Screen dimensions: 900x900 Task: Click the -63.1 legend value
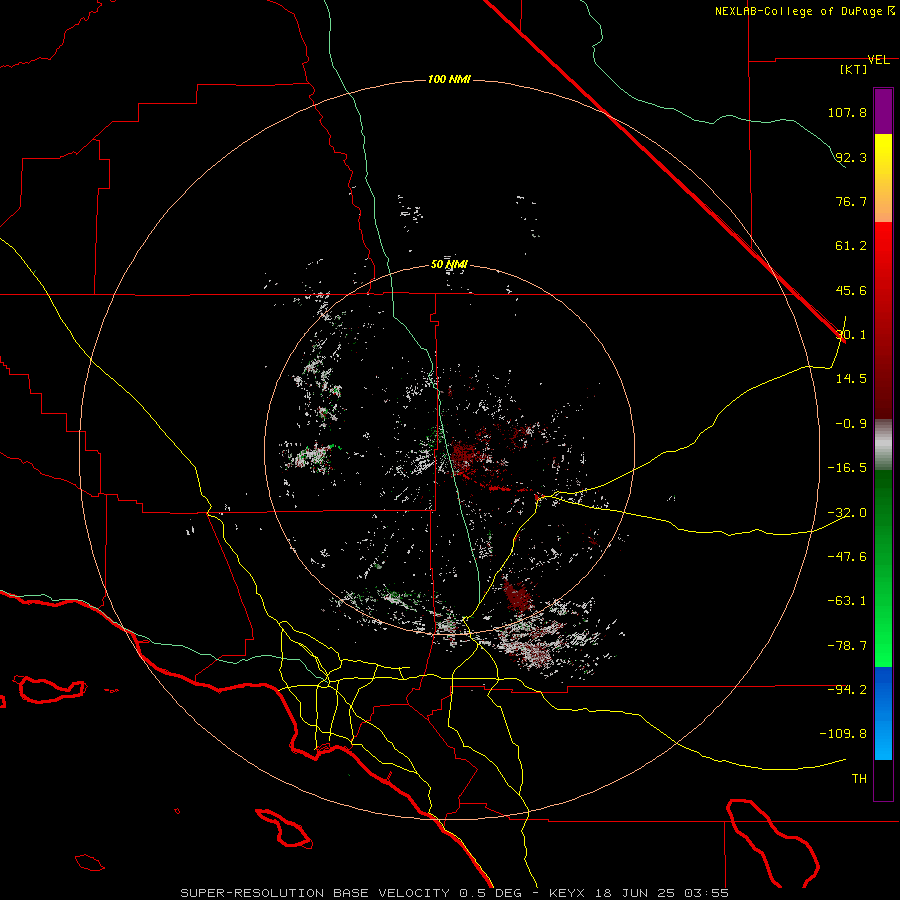[x=847, y=601]
